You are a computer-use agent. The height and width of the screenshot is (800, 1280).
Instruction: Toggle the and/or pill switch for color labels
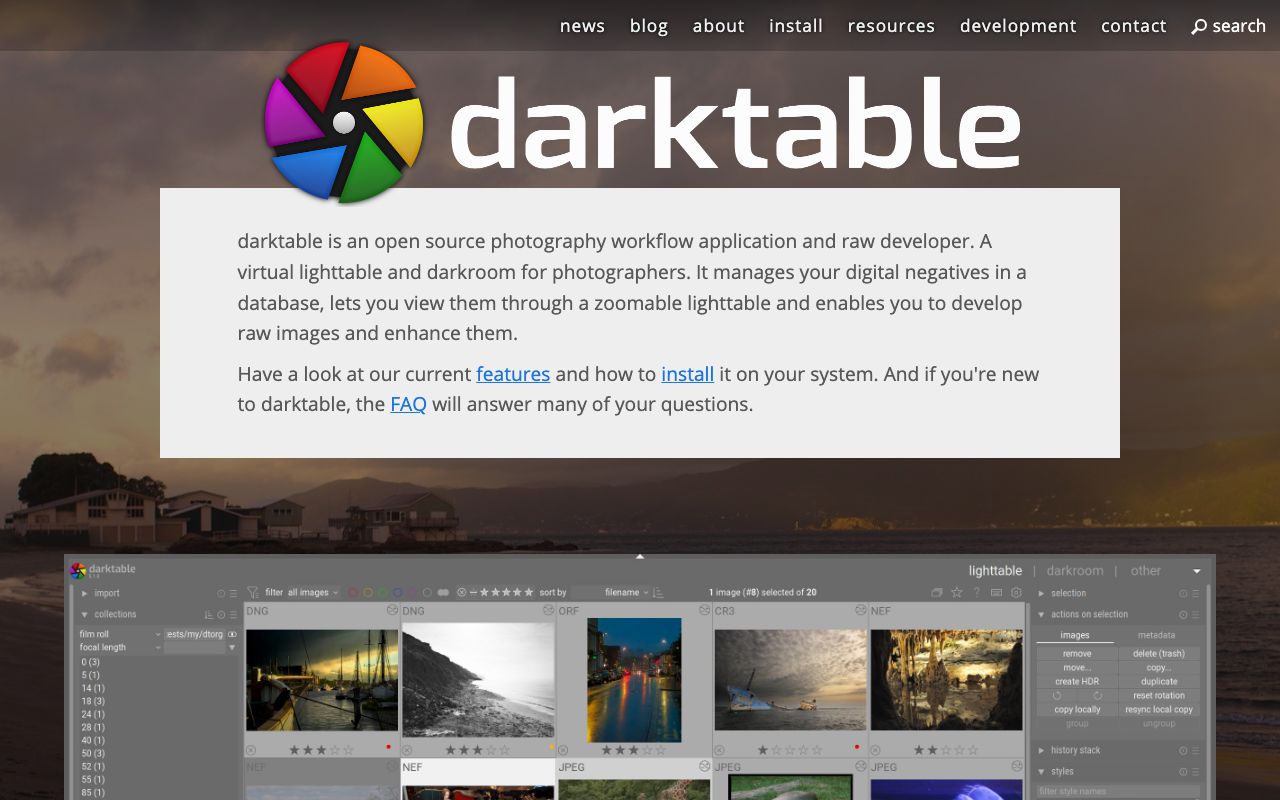click(x=443, y=593)
